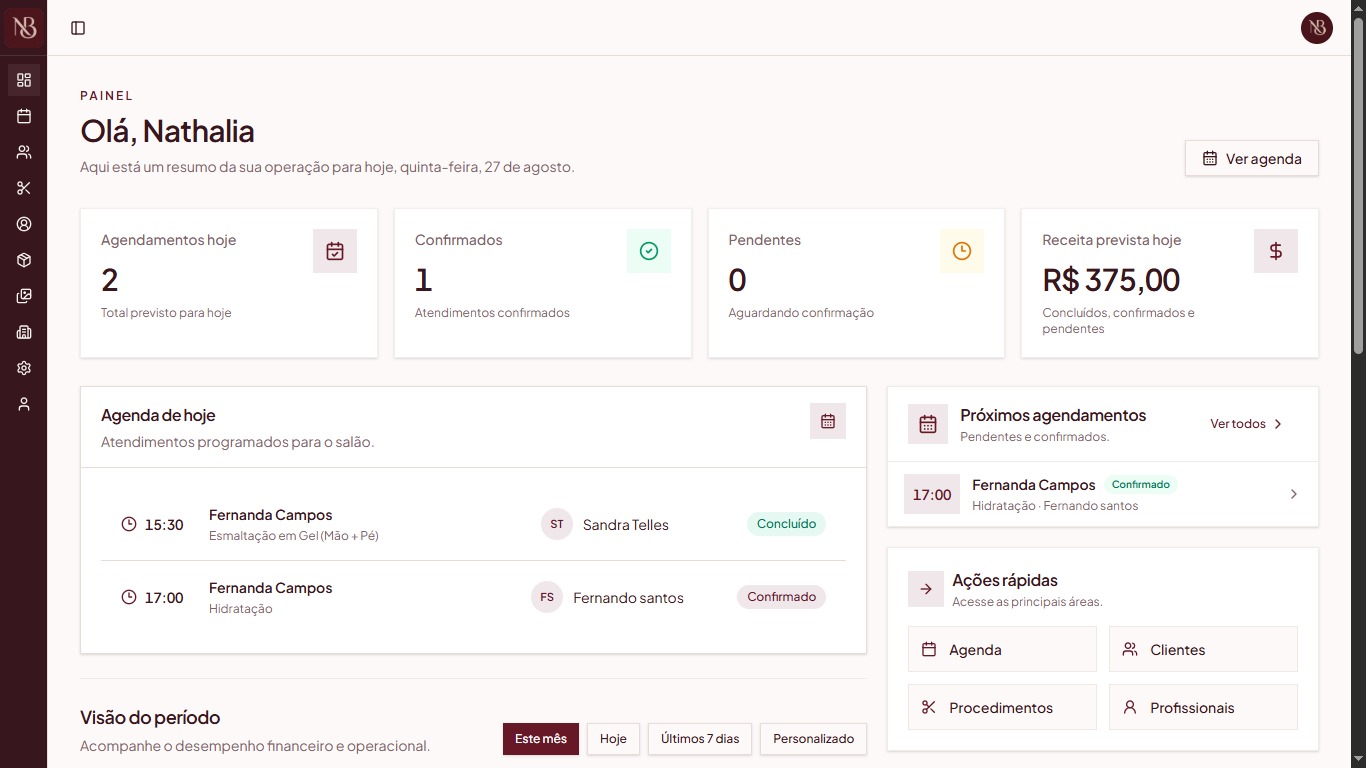Open the 15:30 Fernanda Campos appointment

click(473, 524)
